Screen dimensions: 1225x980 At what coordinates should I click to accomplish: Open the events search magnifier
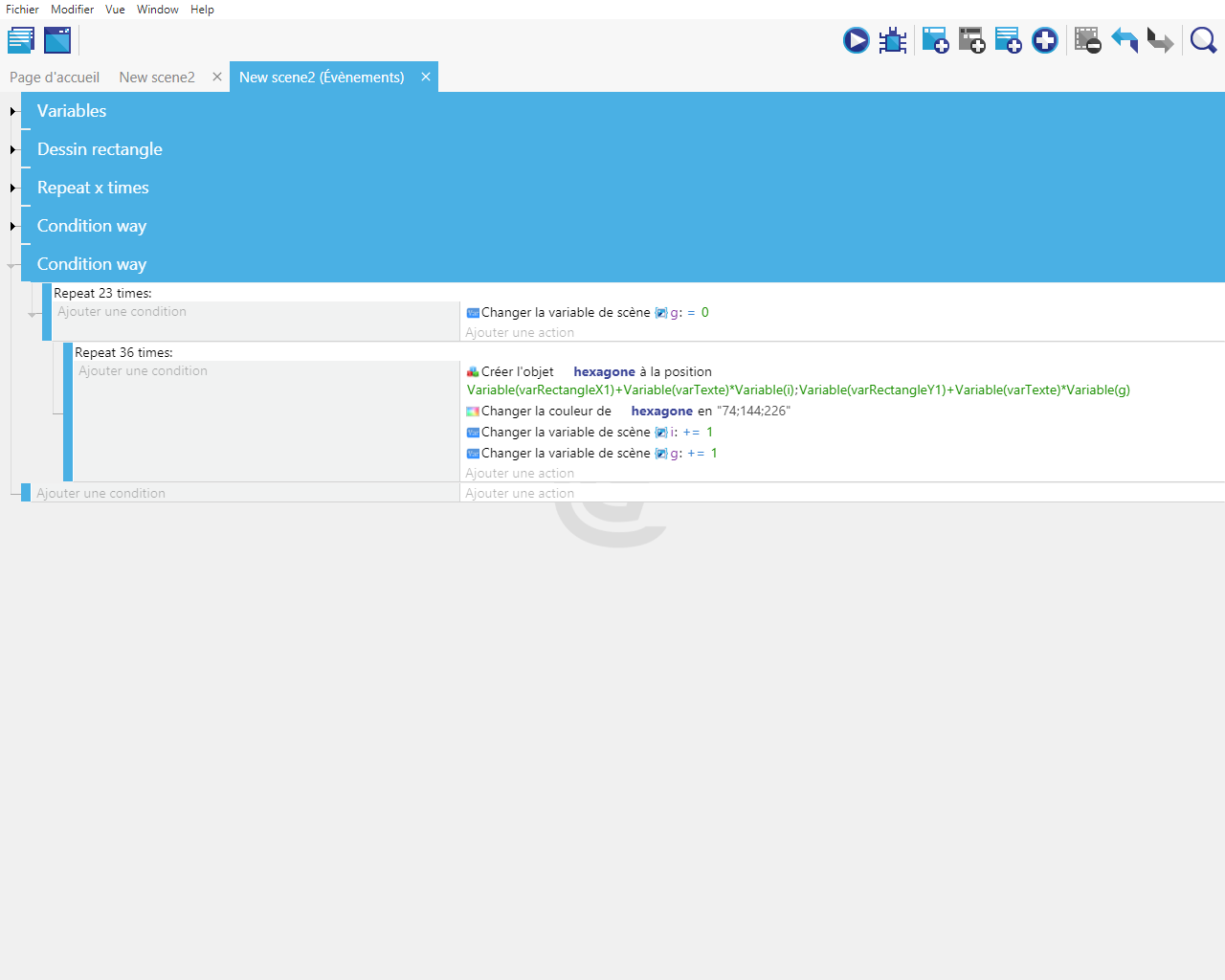coord(1203,40)
